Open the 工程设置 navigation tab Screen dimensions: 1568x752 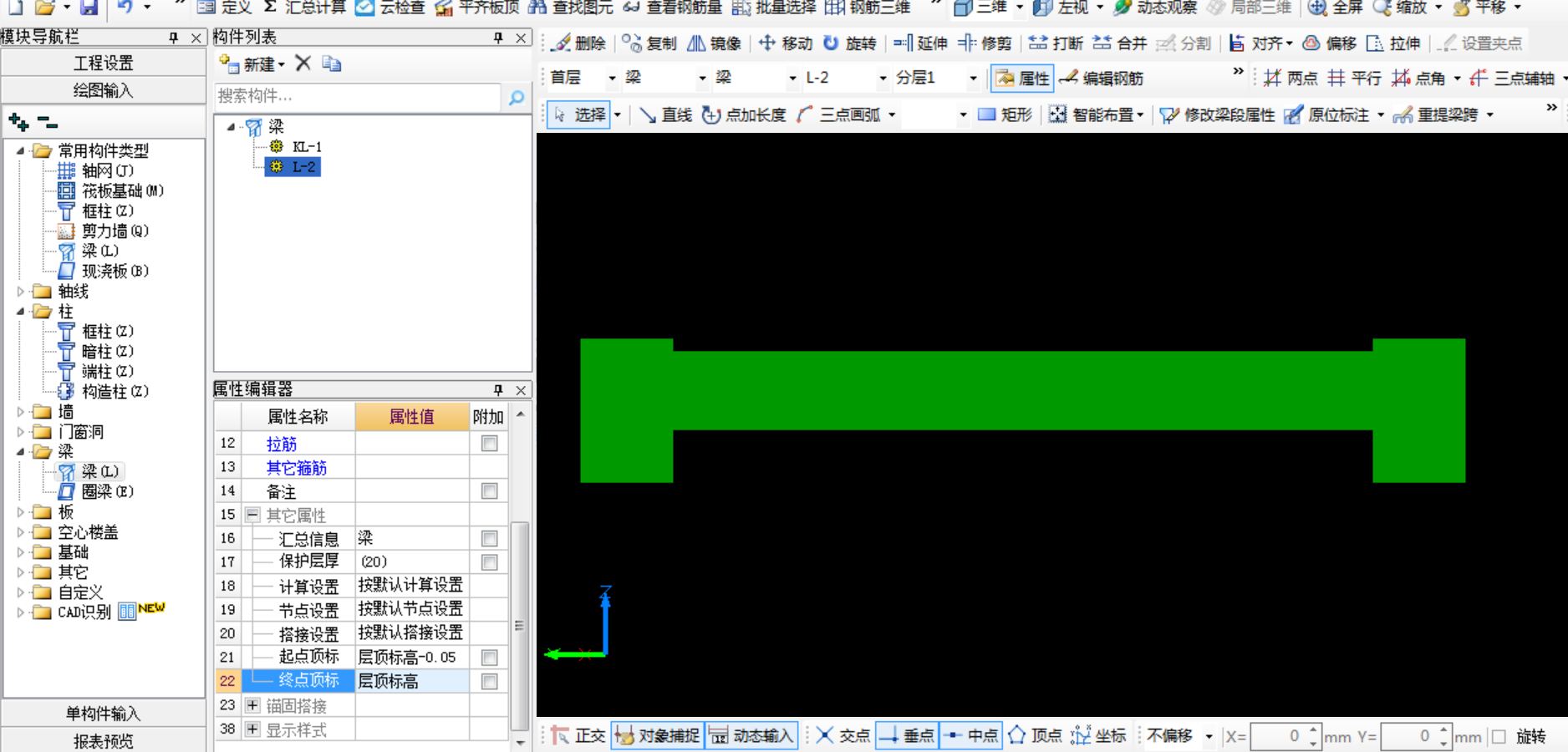pyautogui.click(x=104, y=63)
